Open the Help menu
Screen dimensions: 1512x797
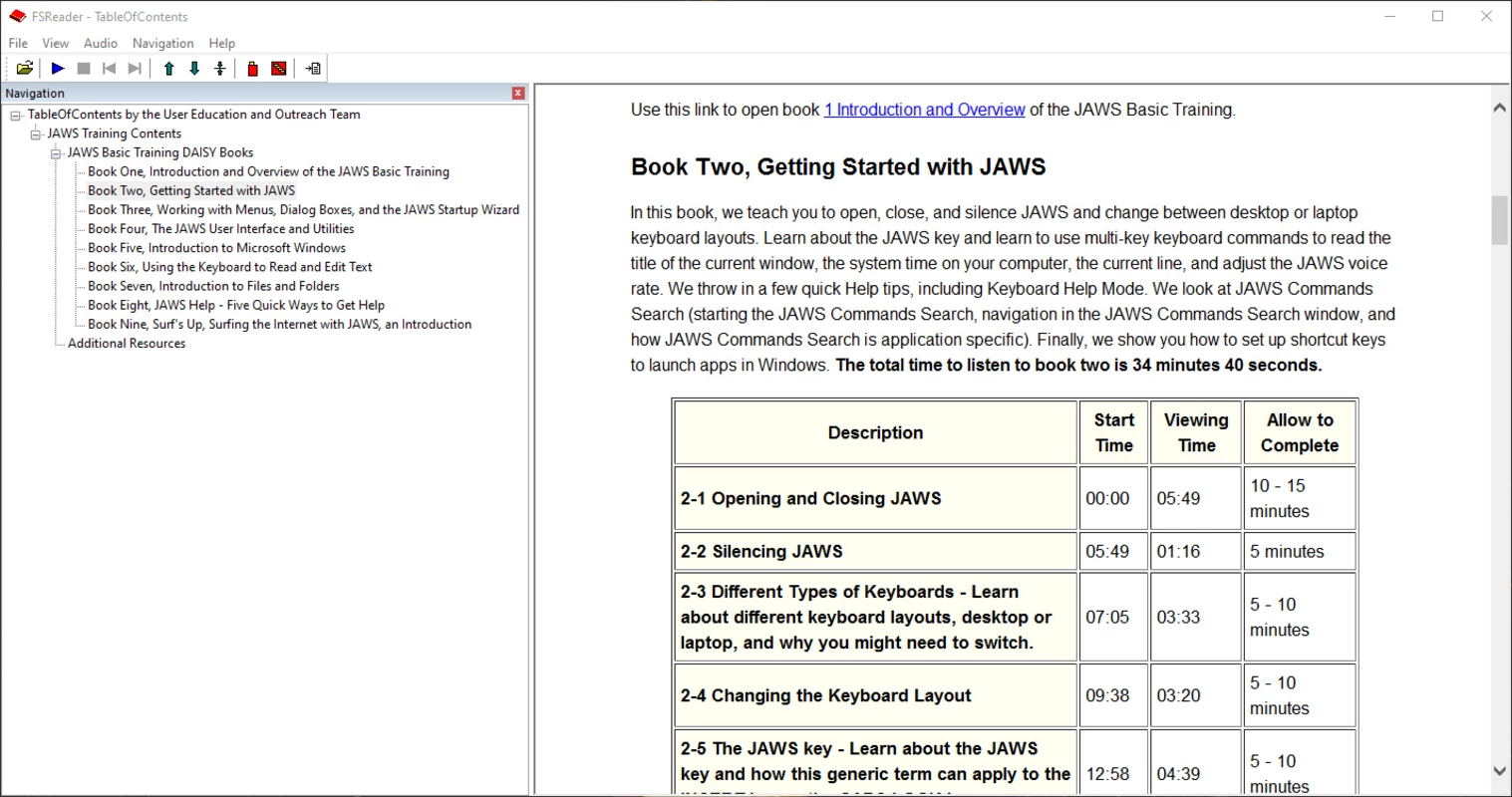click(x=221, y=43)
